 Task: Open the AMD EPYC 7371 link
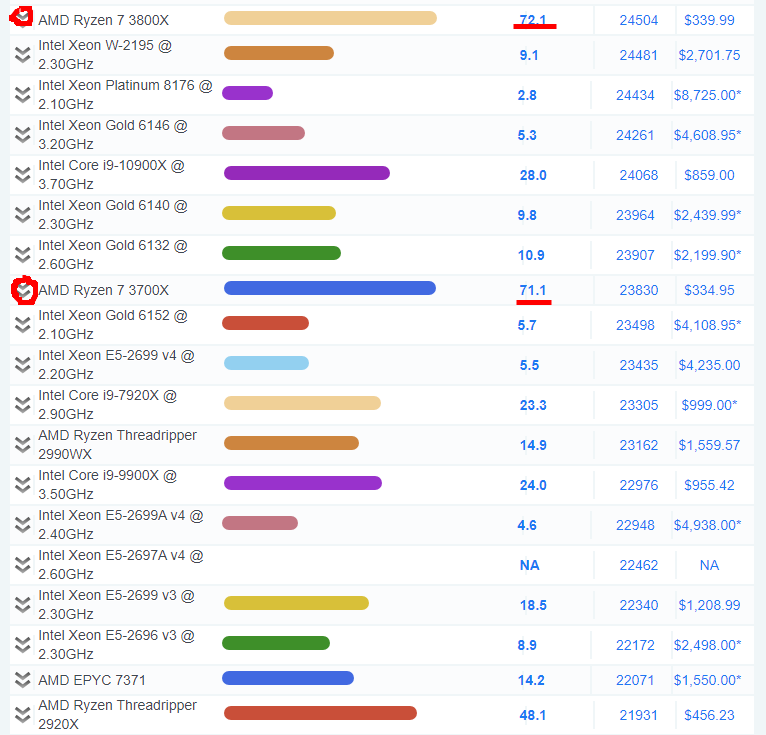[92, 680]
